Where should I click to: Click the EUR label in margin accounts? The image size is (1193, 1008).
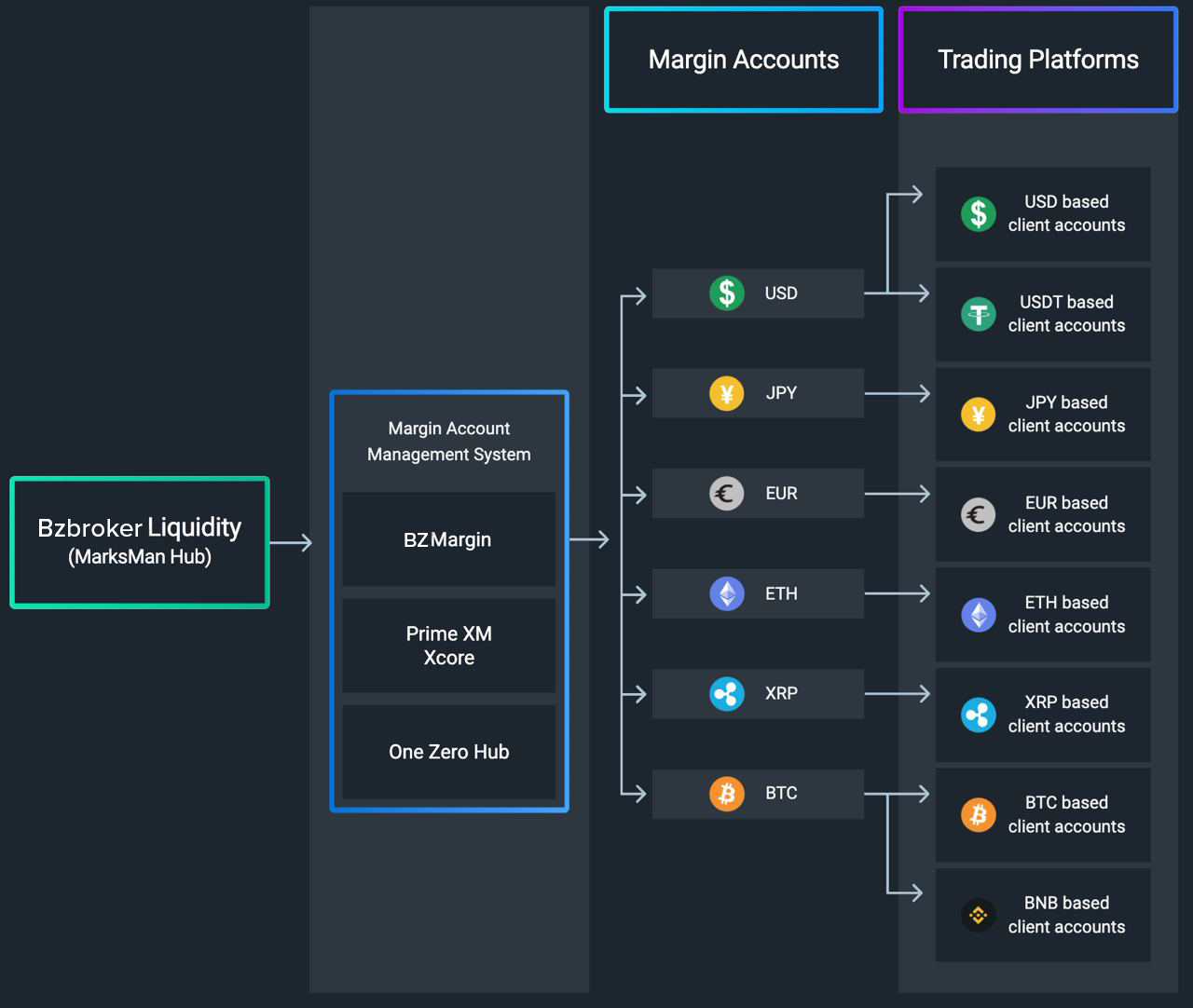[781, 494]
